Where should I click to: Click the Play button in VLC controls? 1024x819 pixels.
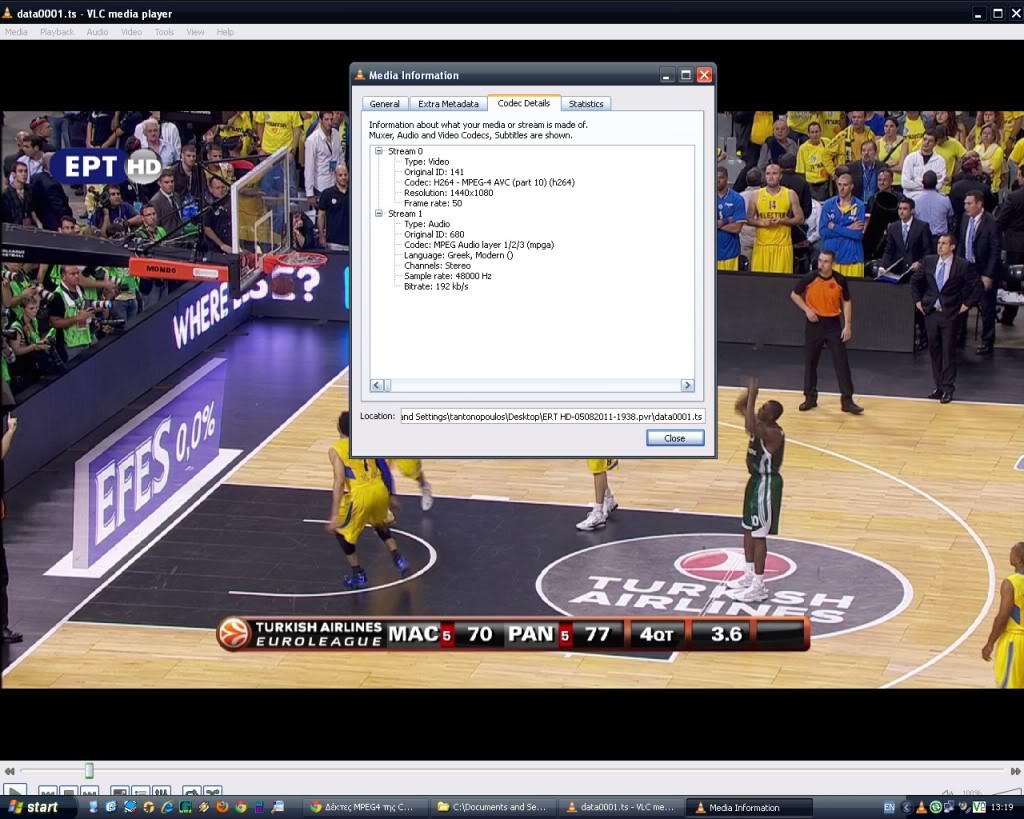15,792
